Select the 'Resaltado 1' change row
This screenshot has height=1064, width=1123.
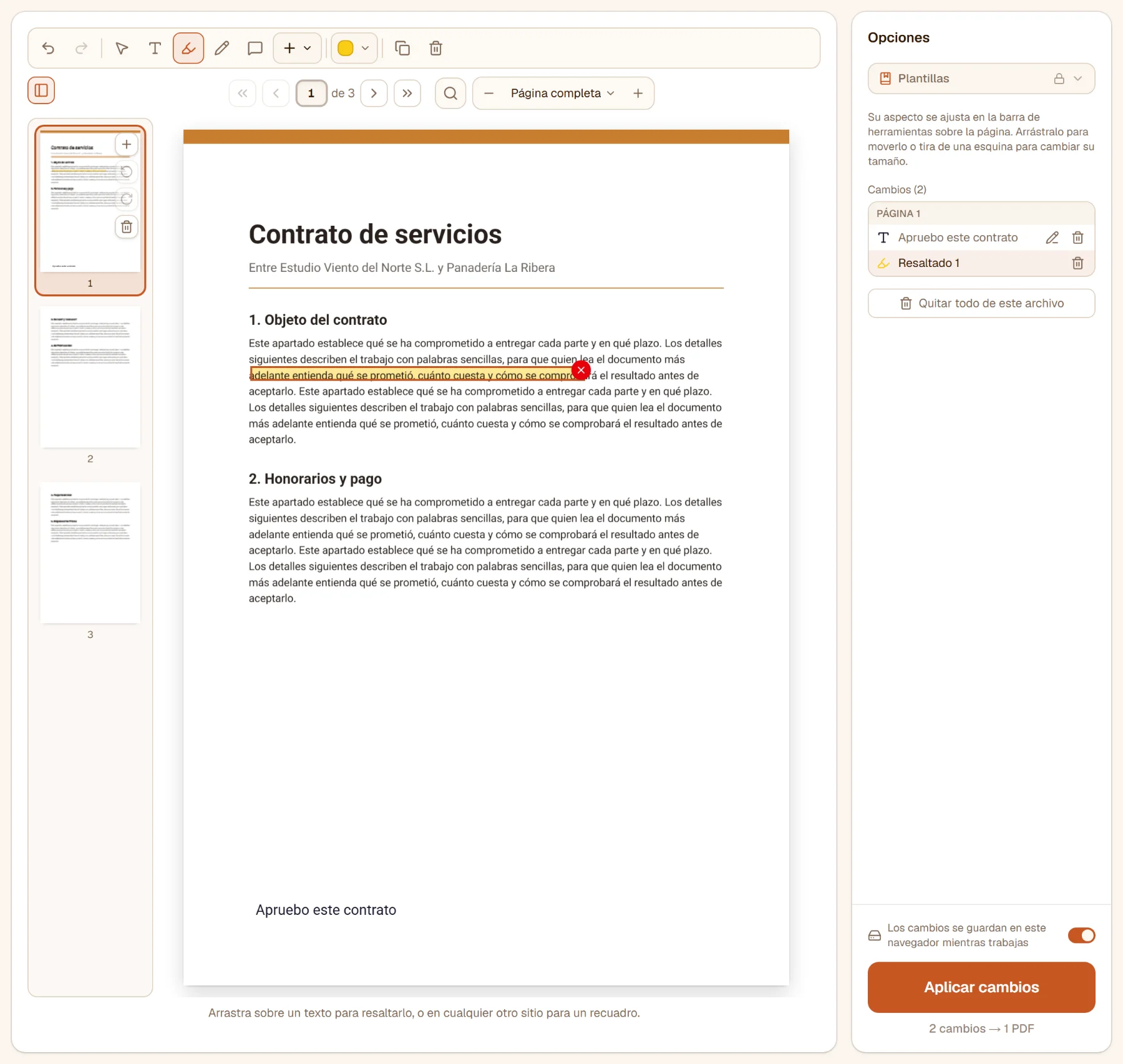click(981, 263)
